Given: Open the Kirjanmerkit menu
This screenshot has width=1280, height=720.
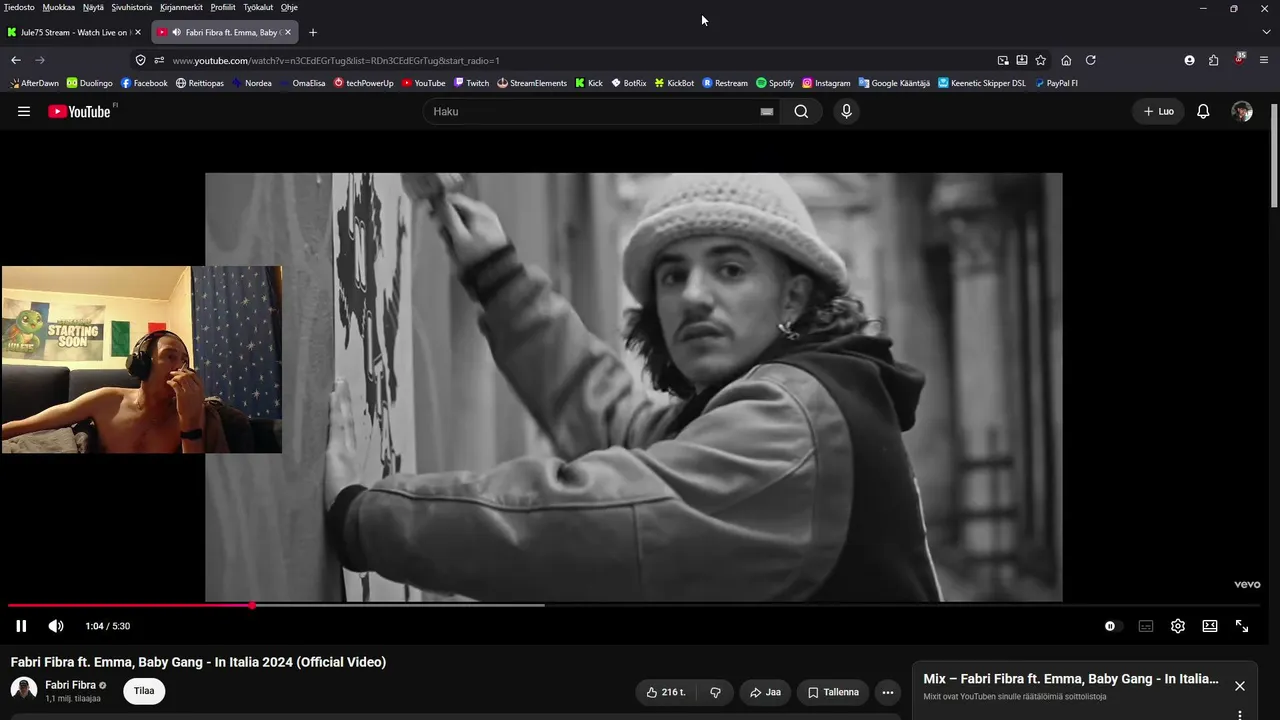Looking at the screenshot, I should pyautogui.click(x=181, y=7).
